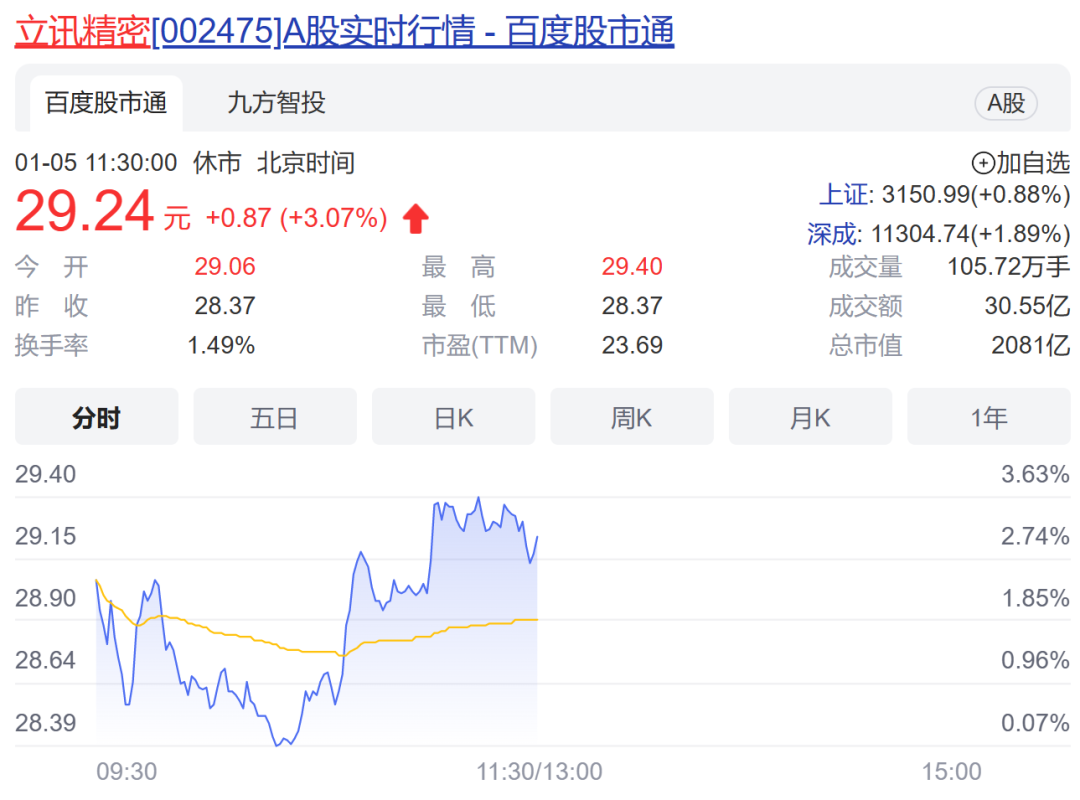Switch to the 百度股市通 tab
The height and width of the screenshot is (800, 1080).
pyautogui.click(x=106, y=103)
